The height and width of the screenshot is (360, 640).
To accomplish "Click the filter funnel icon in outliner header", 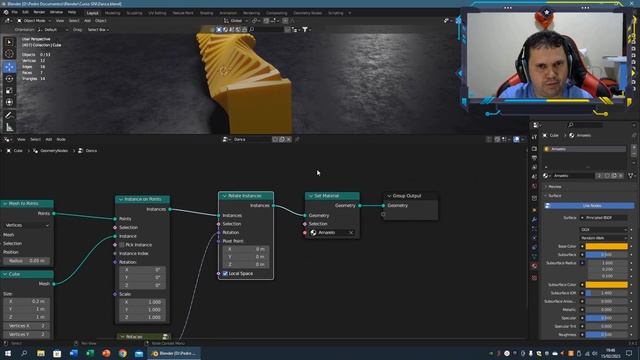I will pos(305,29).
